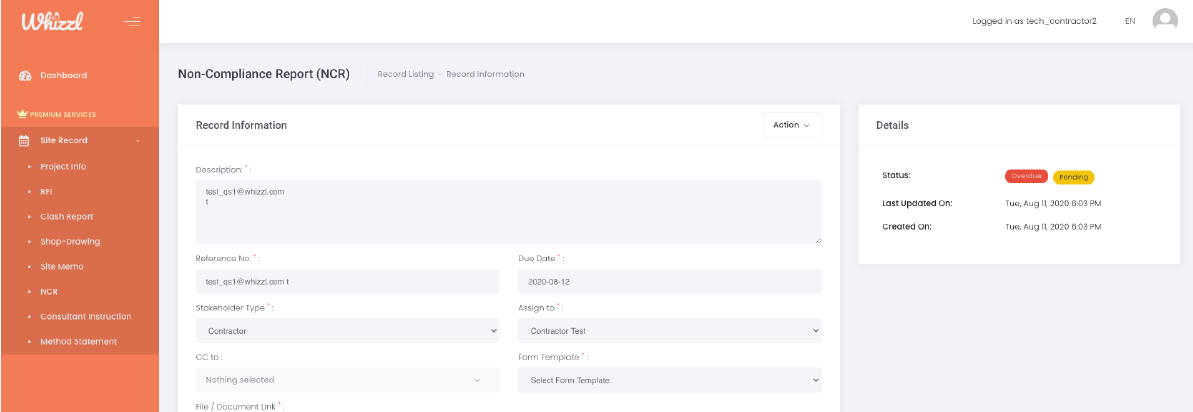Image resolution: width=1193 pixels, height=412 pixels.
Task: Open the RFI sidebar item
Action: tap(46, 191)
